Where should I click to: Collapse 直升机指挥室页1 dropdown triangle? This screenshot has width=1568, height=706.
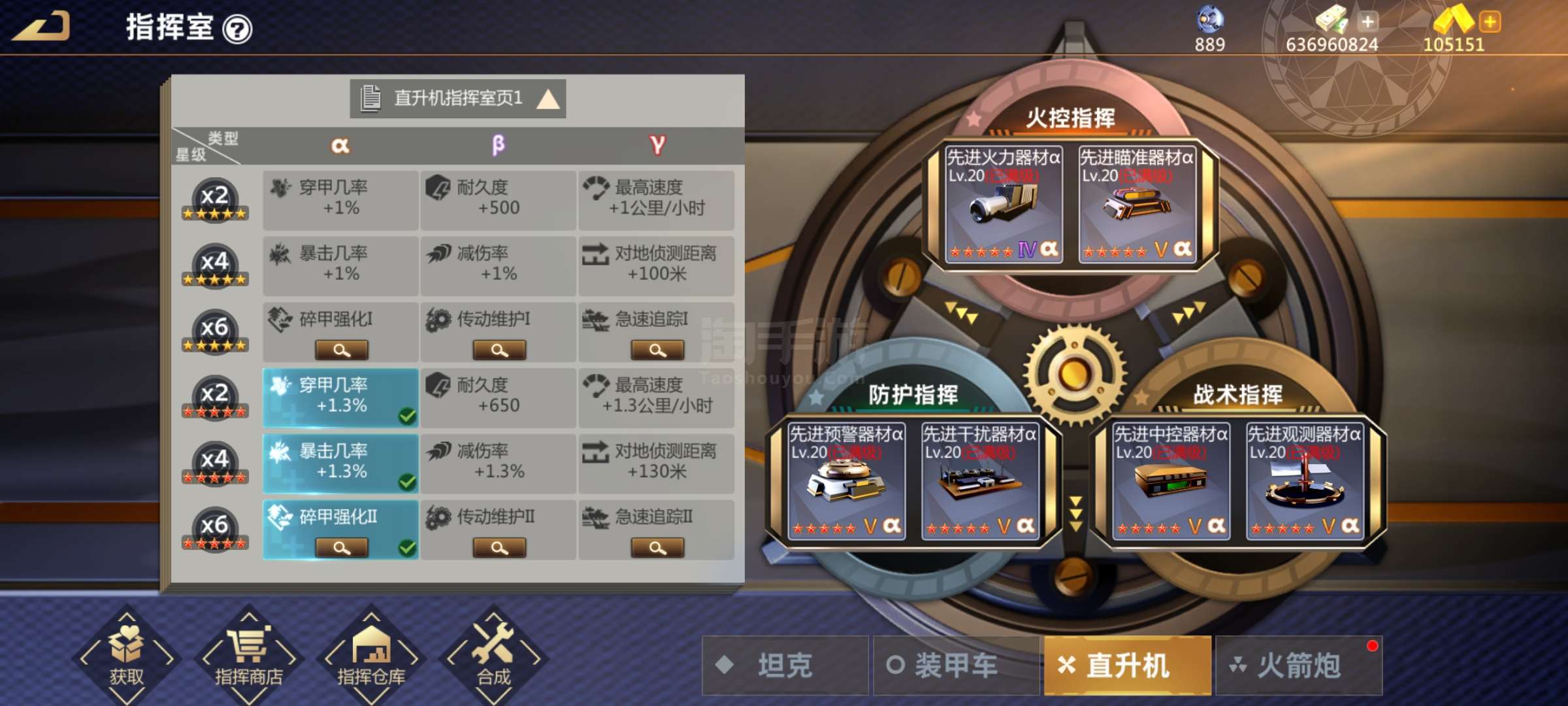click(x=547, y=99)
